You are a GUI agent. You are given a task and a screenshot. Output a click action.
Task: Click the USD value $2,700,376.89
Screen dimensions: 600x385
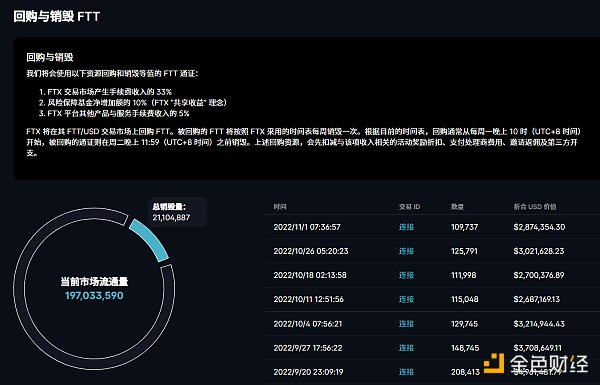539,275
